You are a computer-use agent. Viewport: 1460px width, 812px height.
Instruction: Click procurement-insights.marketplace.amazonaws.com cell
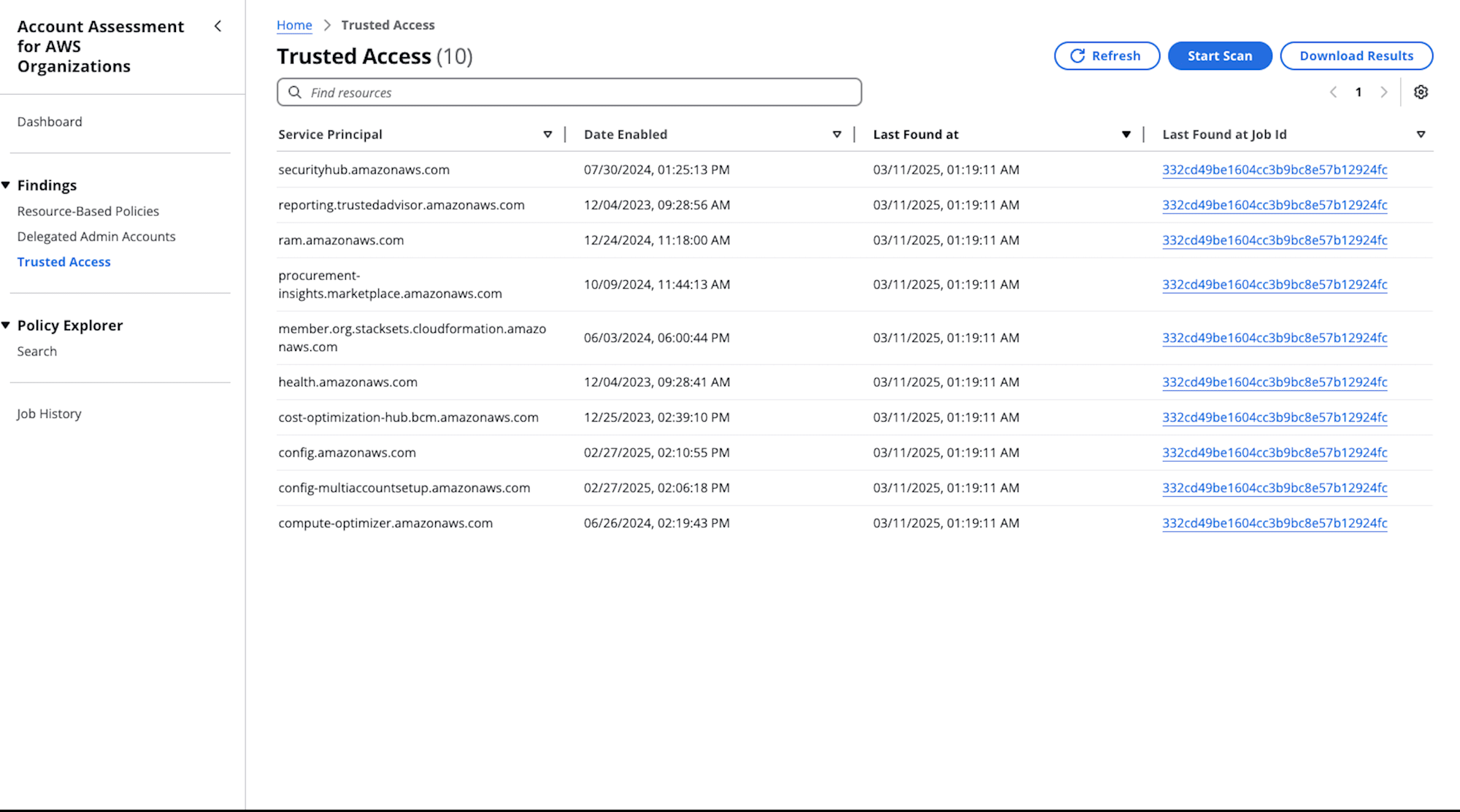pos(390,285)
